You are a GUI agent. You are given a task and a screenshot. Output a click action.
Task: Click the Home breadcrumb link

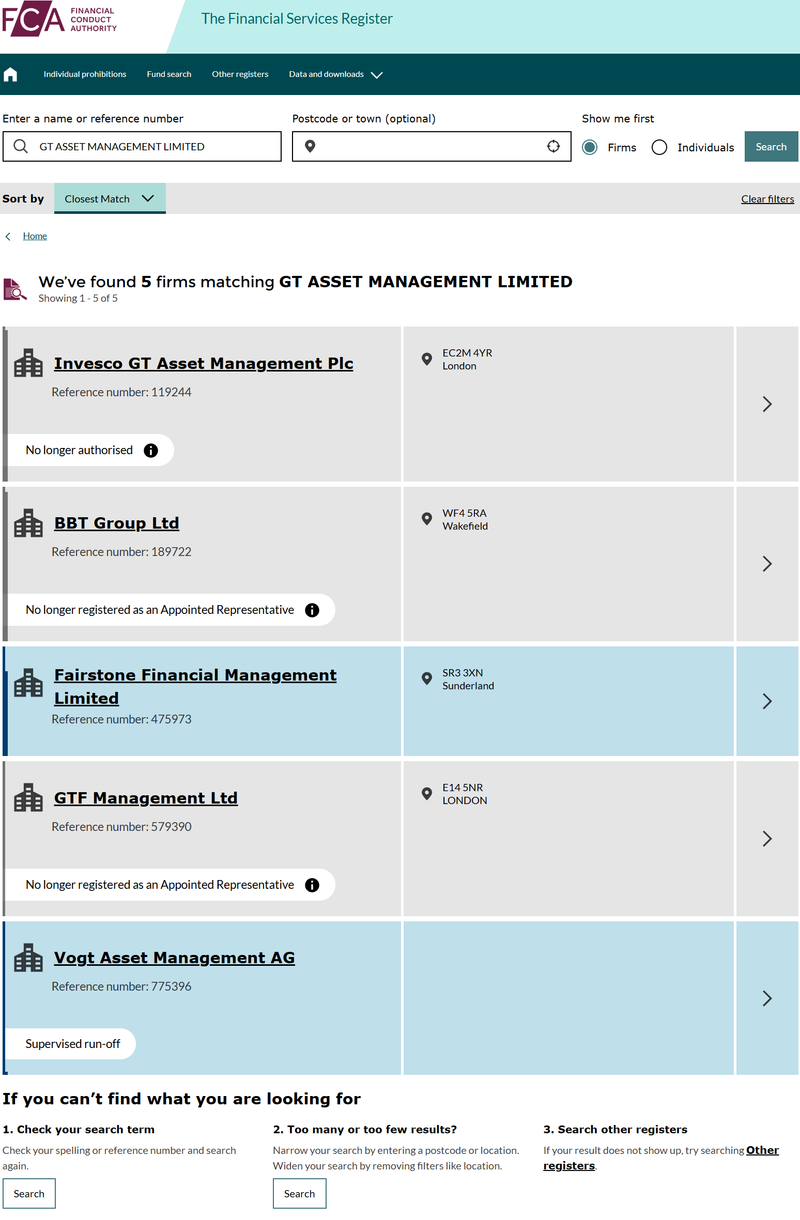tap(35, 236)
